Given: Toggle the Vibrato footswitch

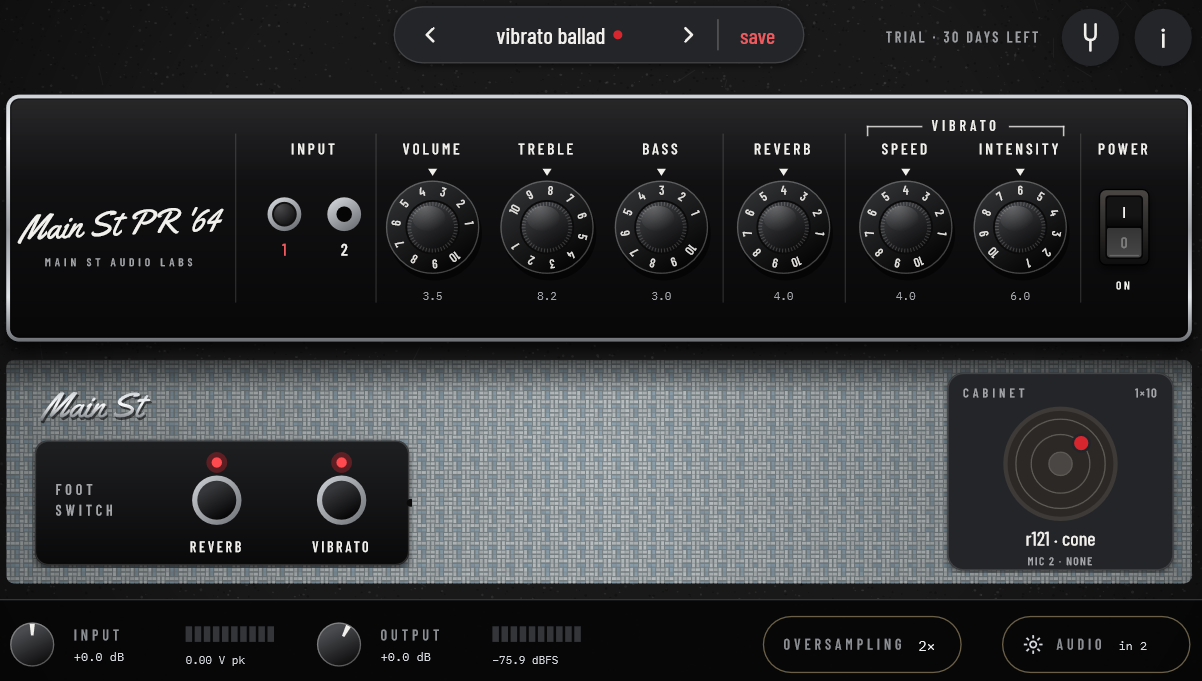Looking at the screenshot, I should (x=341, y=499).
